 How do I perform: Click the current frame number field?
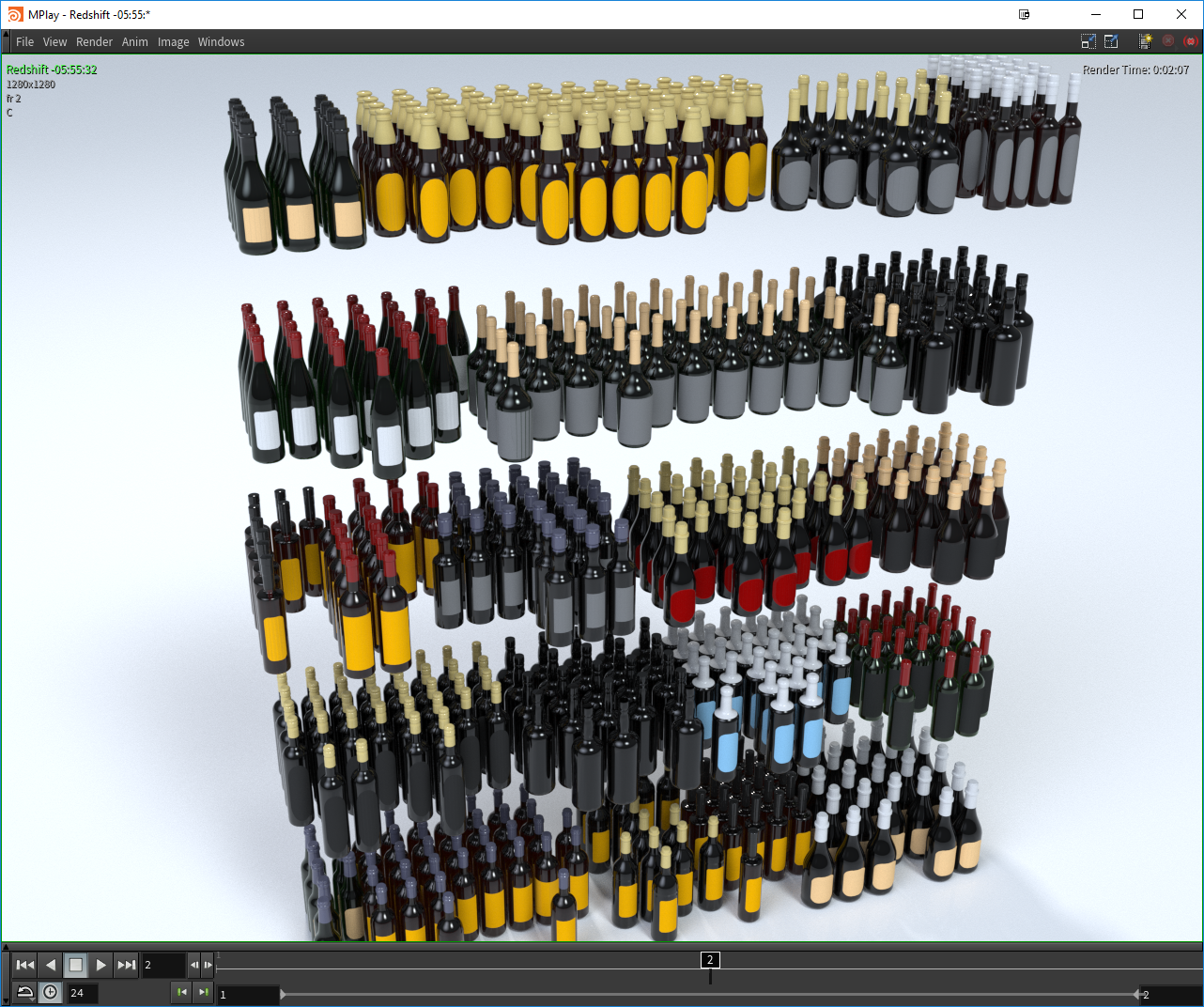pyautogui.click(x=162, y=965)
